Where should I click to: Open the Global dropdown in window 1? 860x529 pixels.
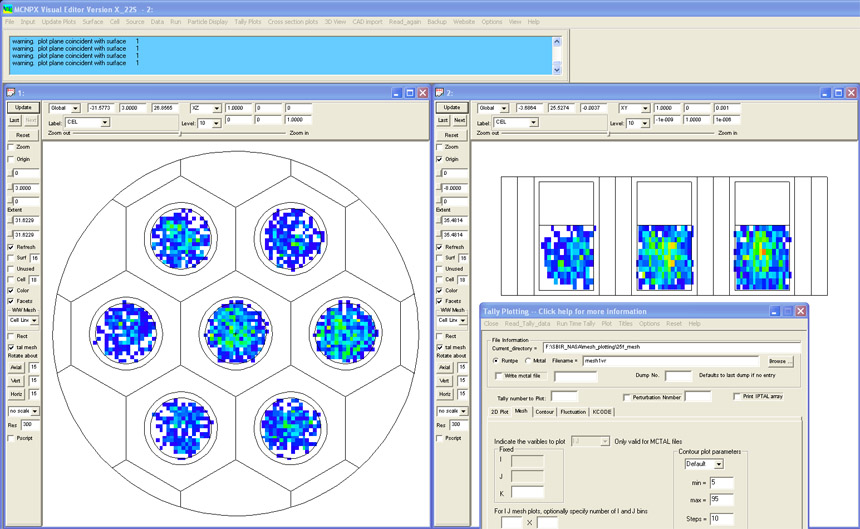76,109
